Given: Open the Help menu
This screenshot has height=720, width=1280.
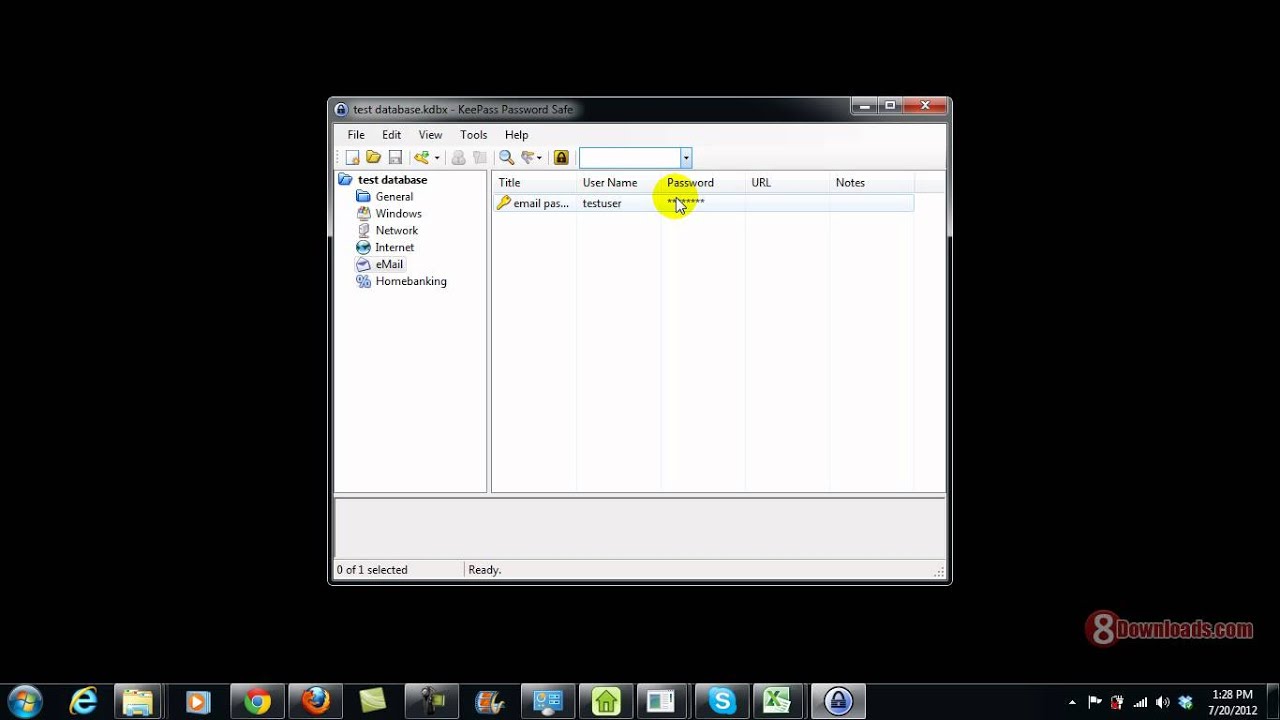Looking at the screenshot, I should click(516, 135).
